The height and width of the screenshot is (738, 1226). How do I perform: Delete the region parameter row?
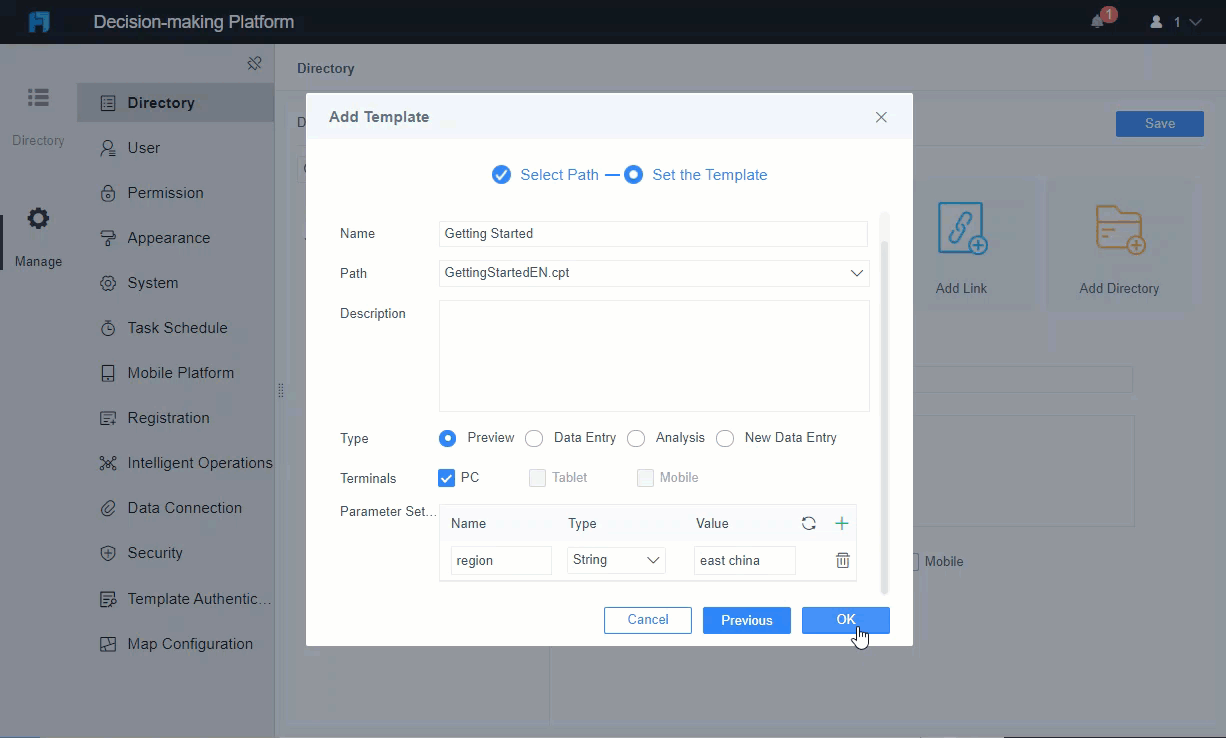coord(843,560)
